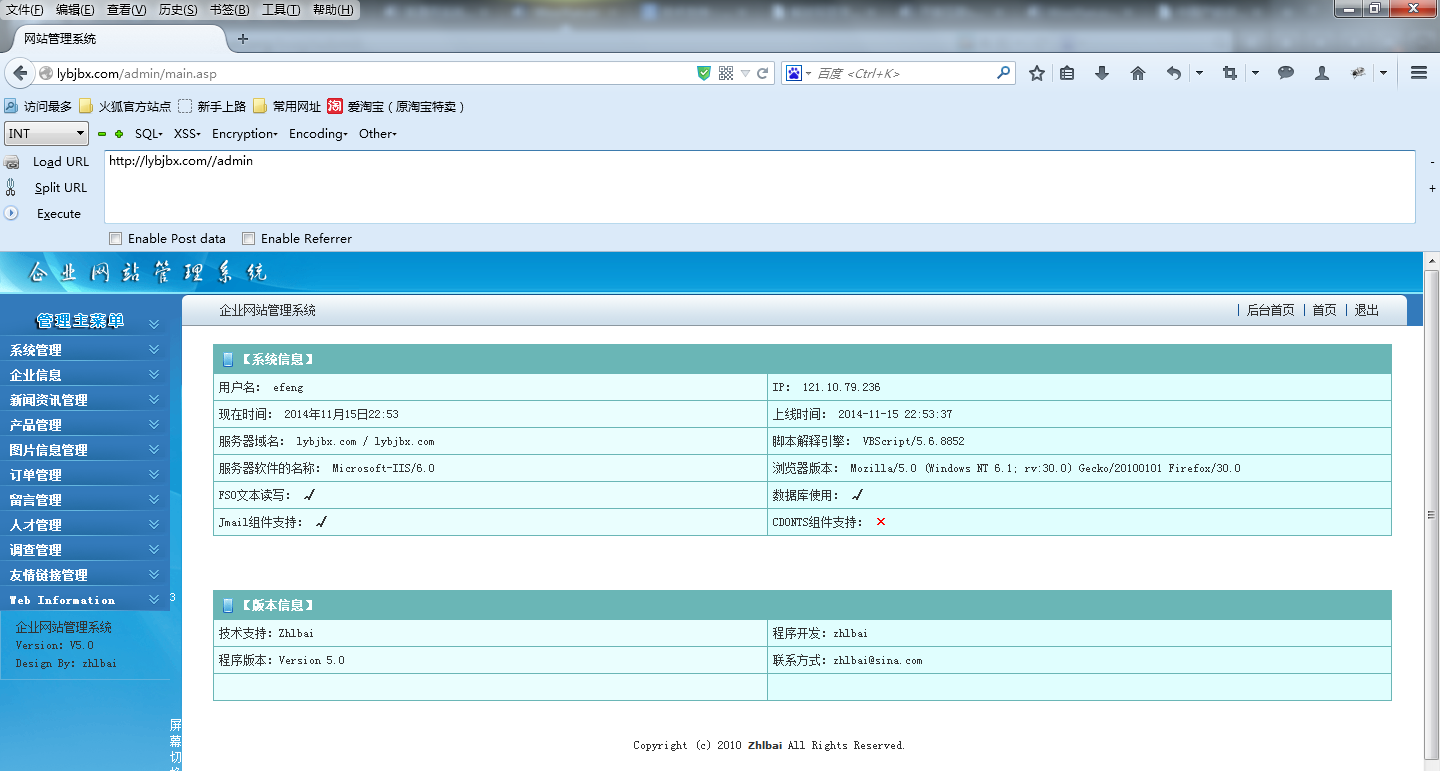Reload the page with the refresh icon
This screenshot has width=1440, height=771.
[763, 73]
